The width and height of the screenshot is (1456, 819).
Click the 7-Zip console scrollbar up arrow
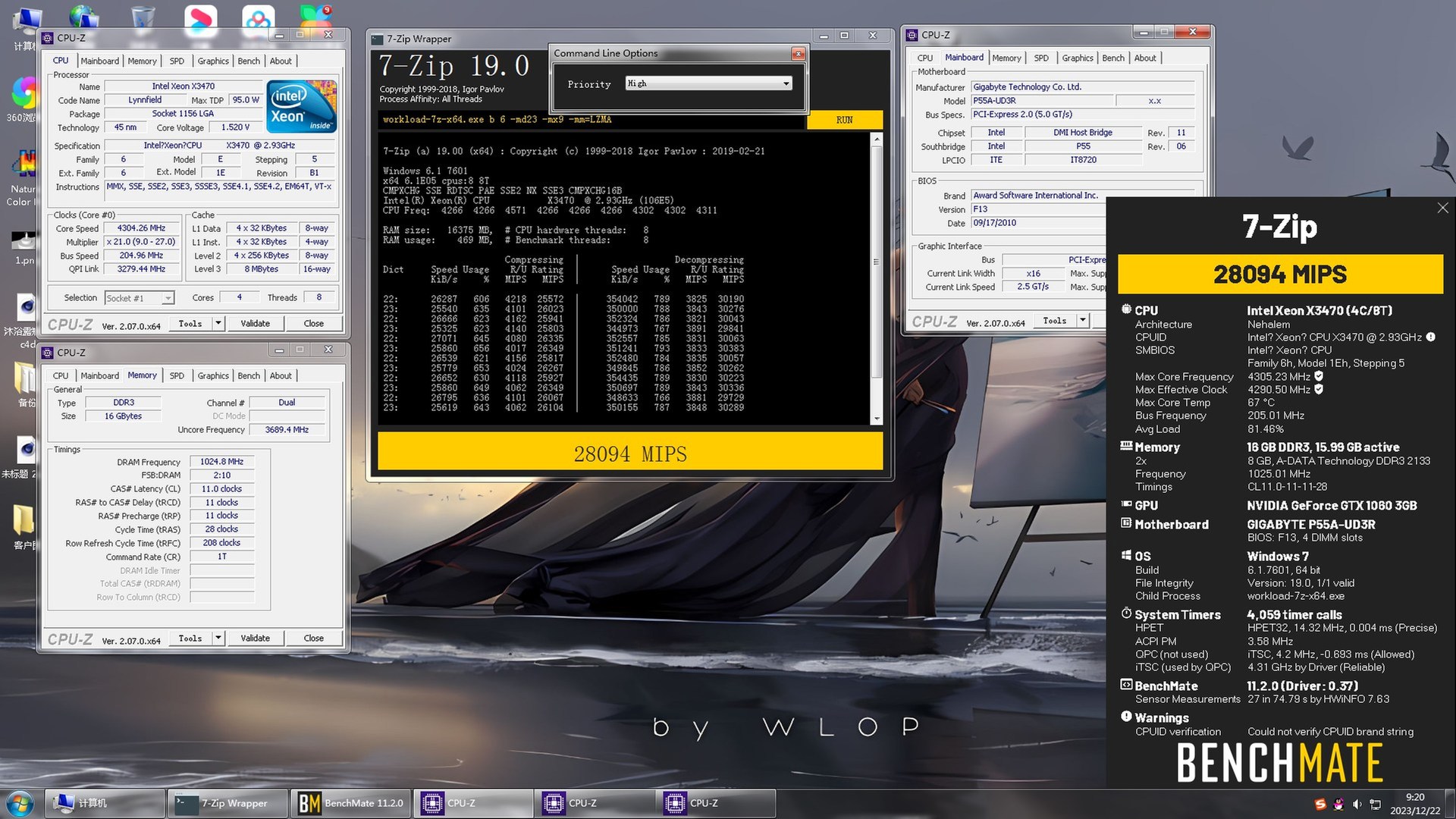(877, 140)
